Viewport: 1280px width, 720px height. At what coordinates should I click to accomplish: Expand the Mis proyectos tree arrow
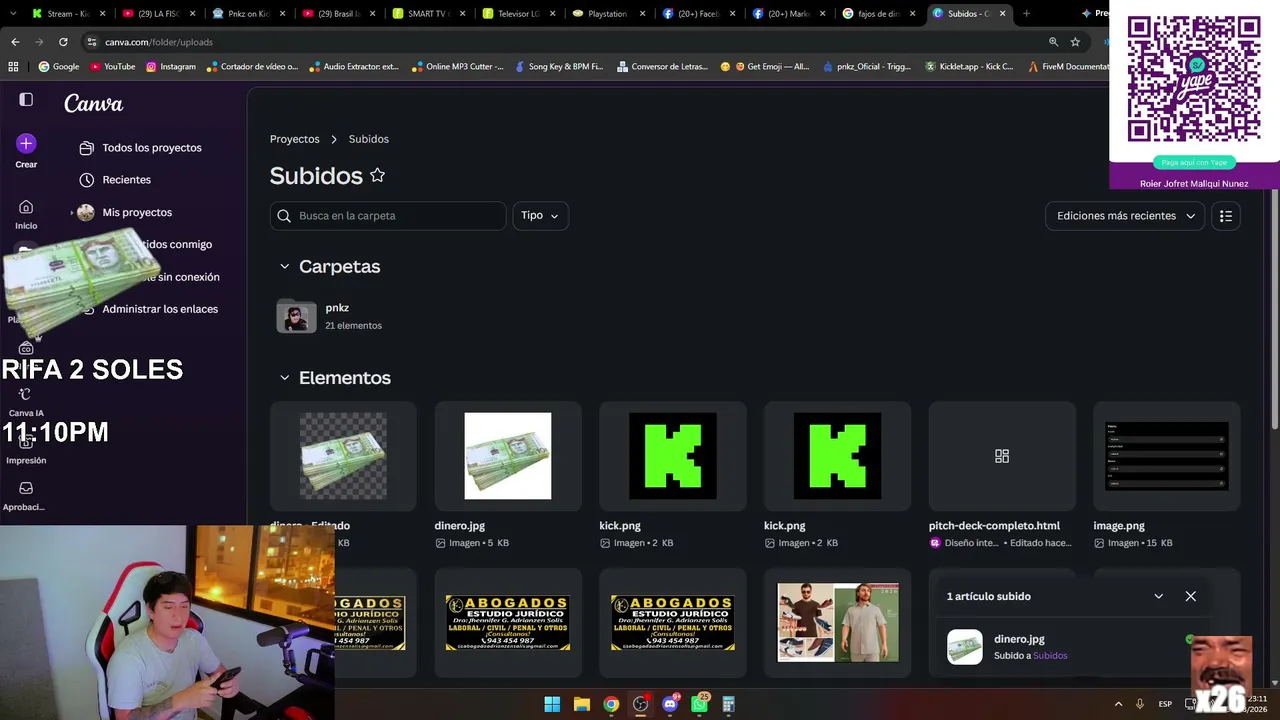click(x=71, y=212)
